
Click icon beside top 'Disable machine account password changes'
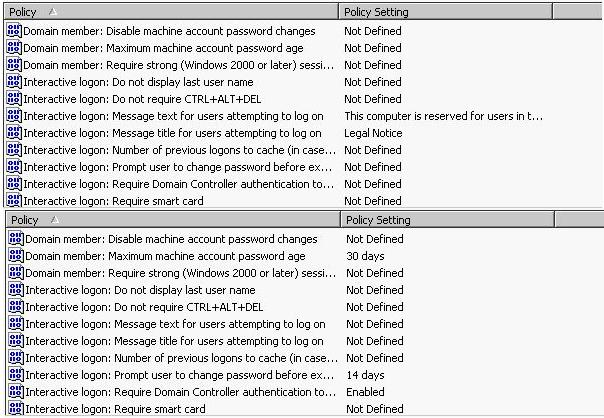14,31
